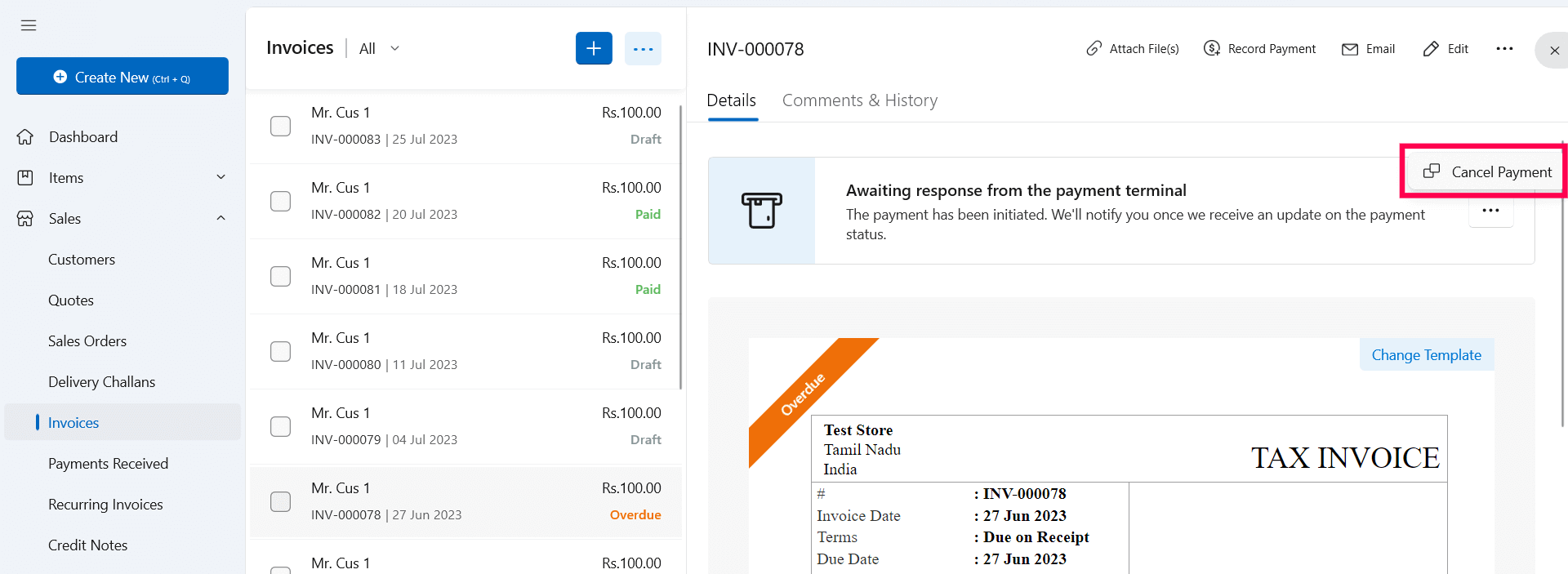This screenshot has width=1568, height=574.
Task: Click the Attach File(s) paperclip icon
Action: coord(1094,49)
